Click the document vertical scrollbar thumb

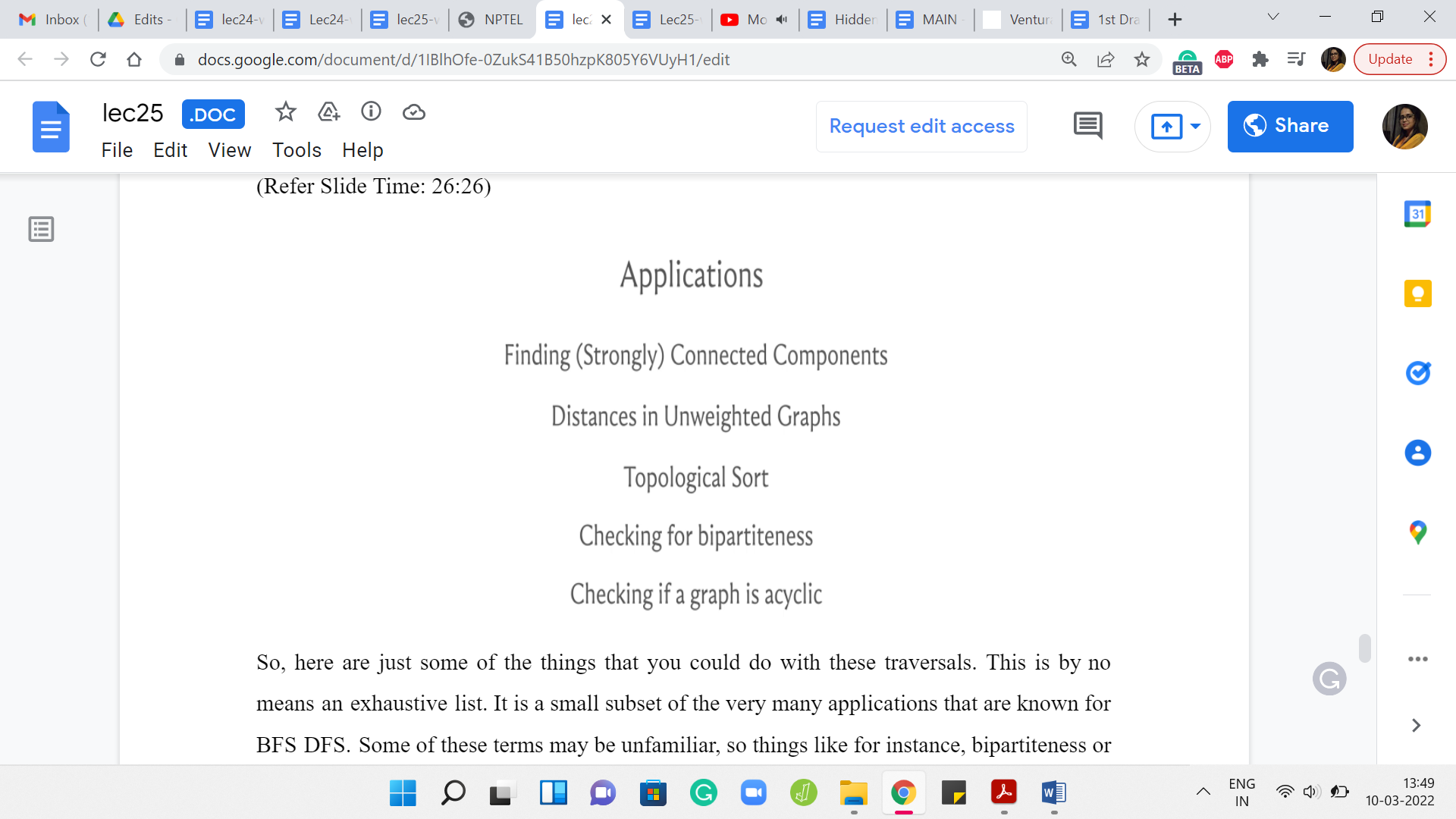point(1364,648)
